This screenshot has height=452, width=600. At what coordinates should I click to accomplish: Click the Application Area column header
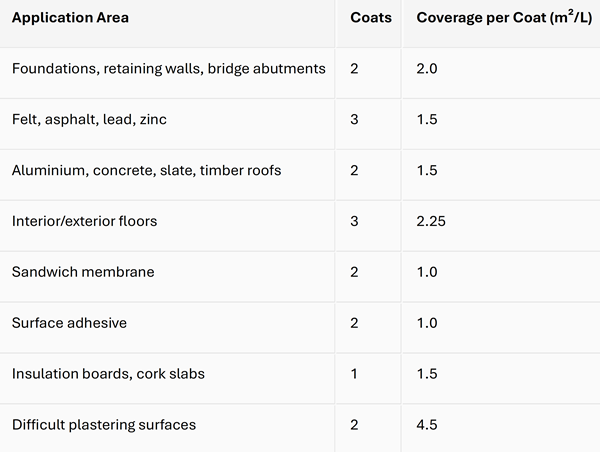coord(70,18)
